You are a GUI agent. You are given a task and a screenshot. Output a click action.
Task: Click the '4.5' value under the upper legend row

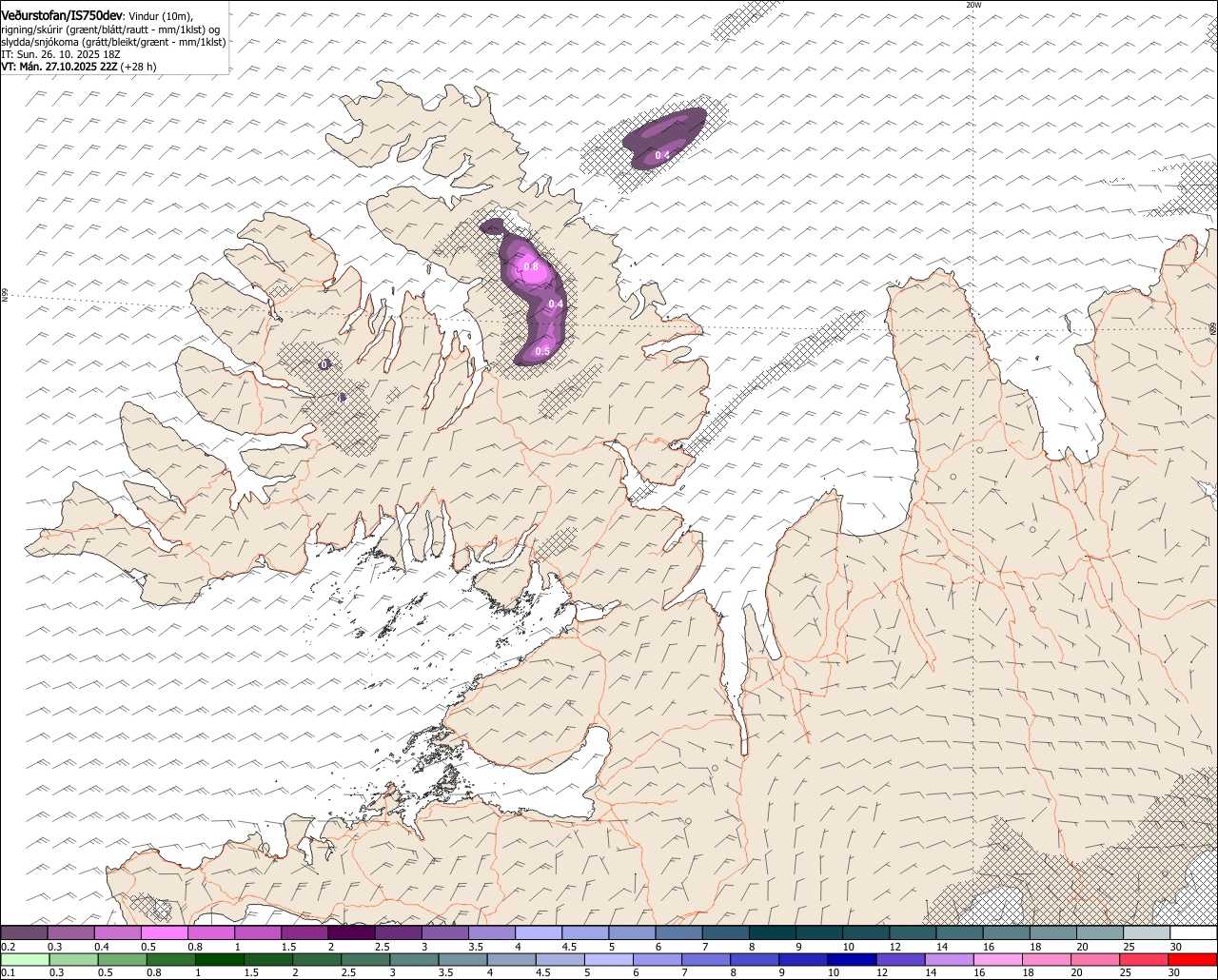569,947
